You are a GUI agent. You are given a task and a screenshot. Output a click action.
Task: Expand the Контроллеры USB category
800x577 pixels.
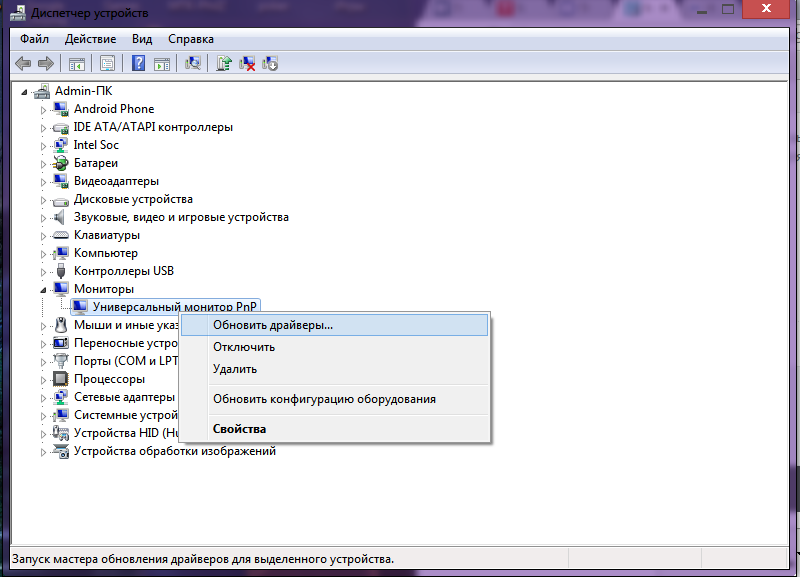pyautogui.click(x=43, y=271)
